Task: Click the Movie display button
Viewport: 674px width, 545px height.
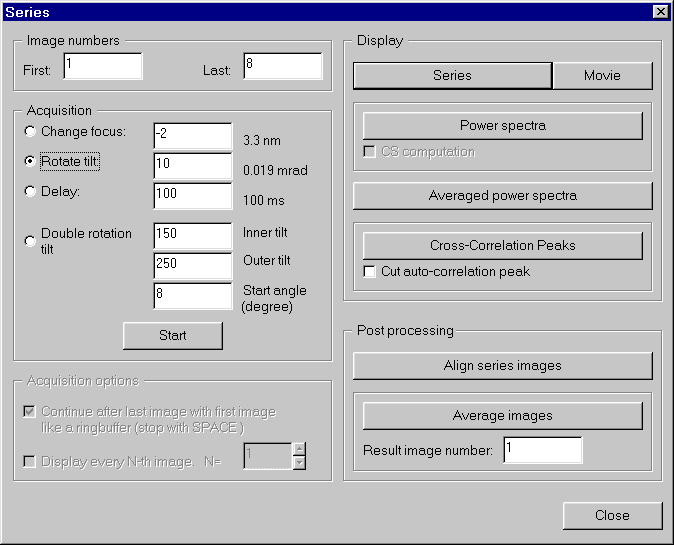Action: coord(602,76)
